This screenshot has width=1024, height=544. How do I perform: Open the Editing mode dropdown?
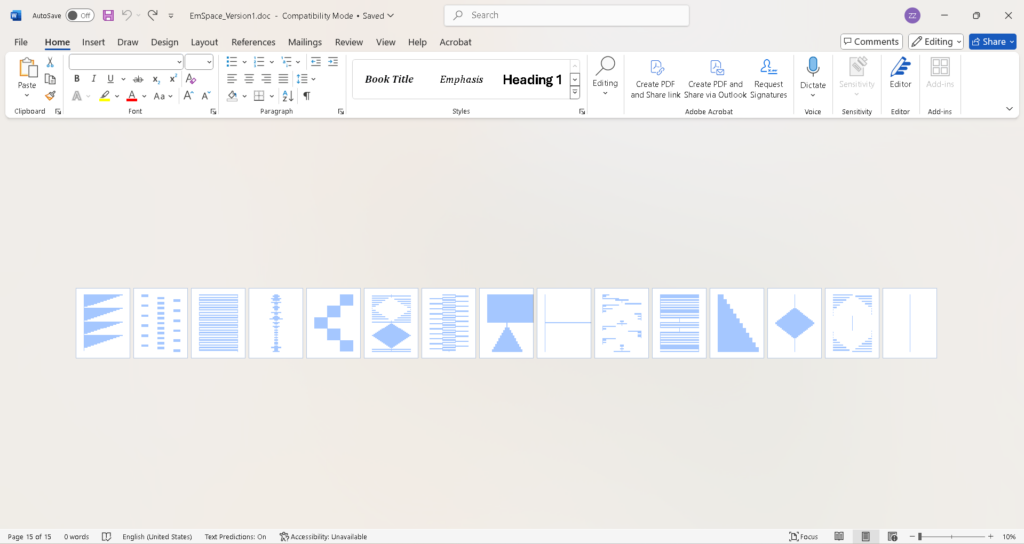pos(936,41)
